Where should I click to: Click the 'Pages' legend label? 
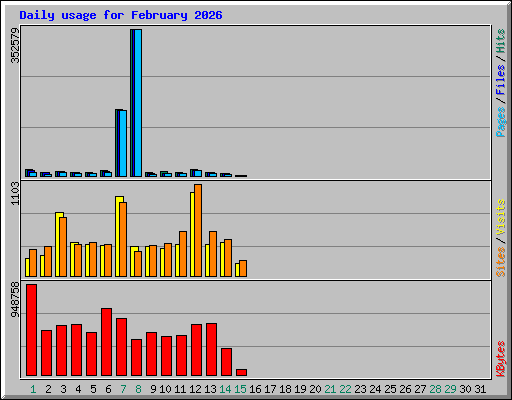(x=500, y=122)
